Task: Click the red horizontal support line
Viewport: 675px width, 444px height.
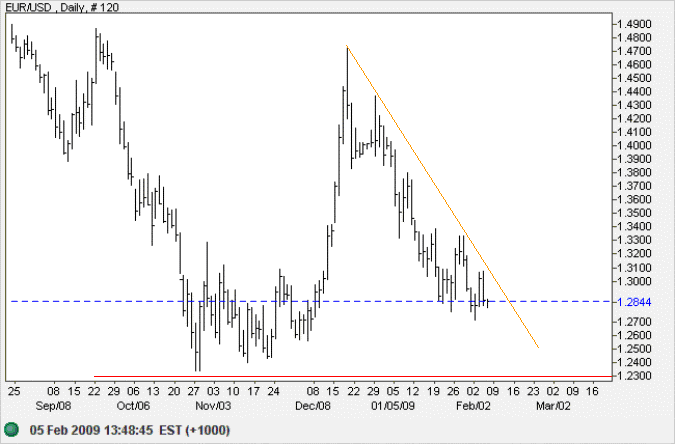Action: (353, 376)
